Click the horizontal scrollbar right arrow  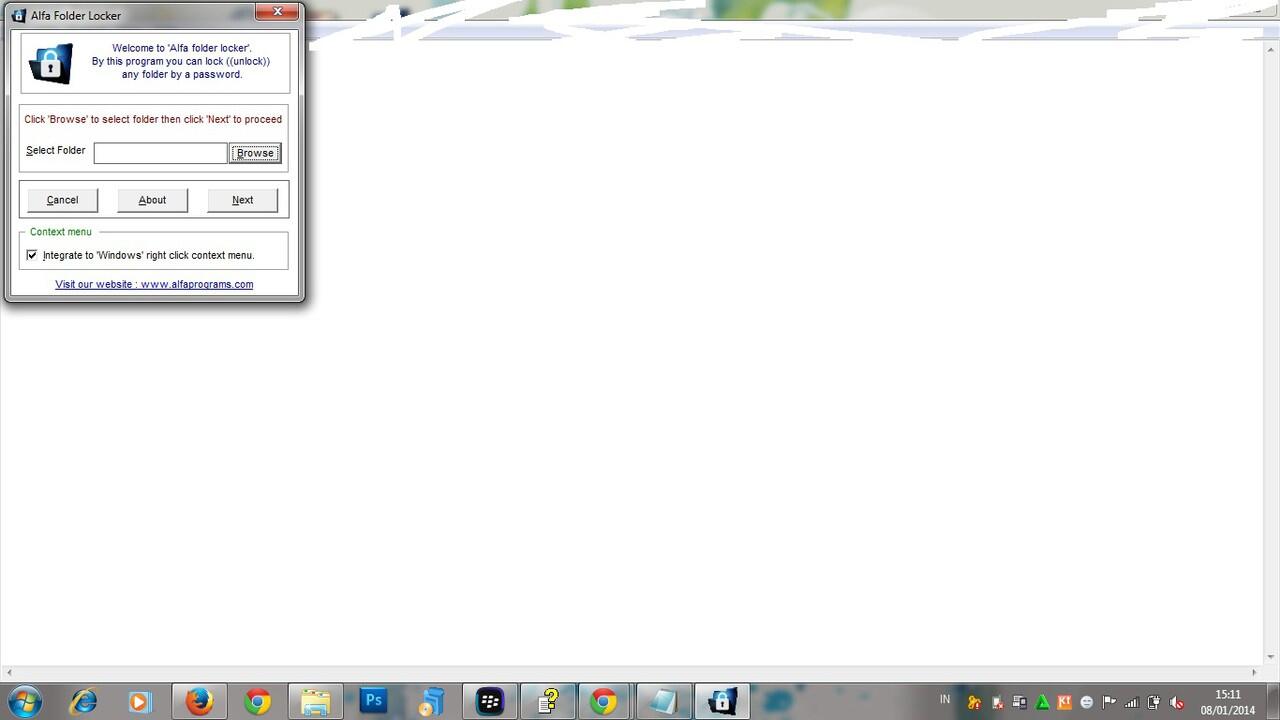(1255, 672)
